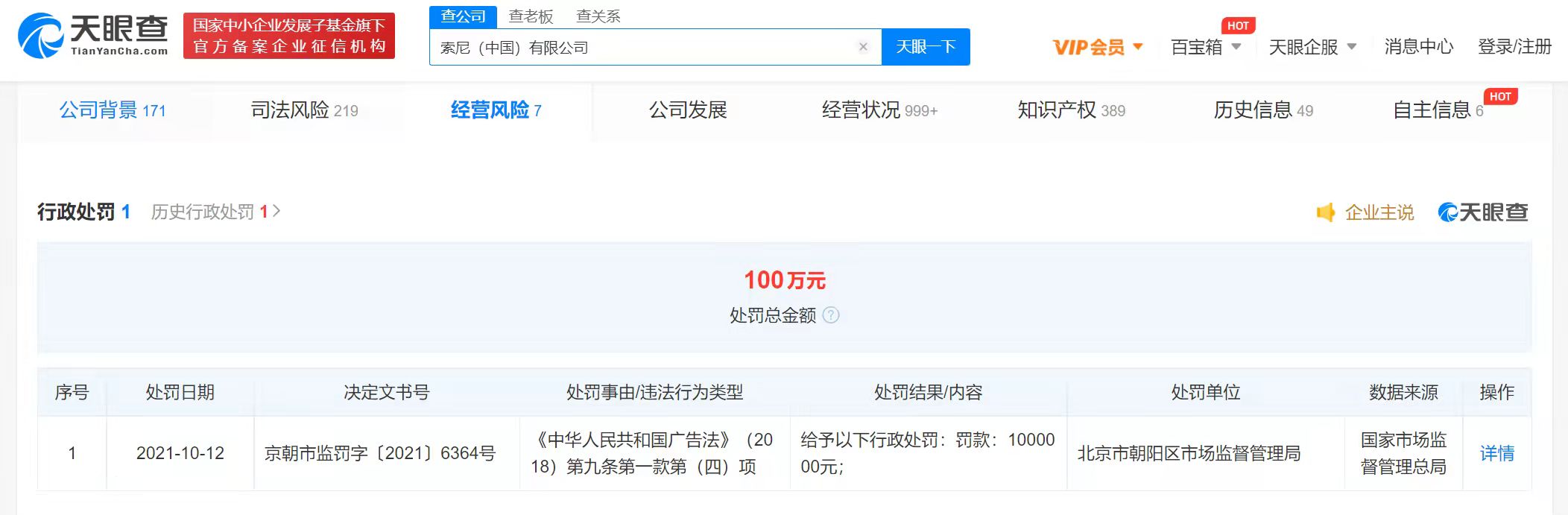
Task: Open 详情 link for the penalty record
Action: pos(1496,453)
